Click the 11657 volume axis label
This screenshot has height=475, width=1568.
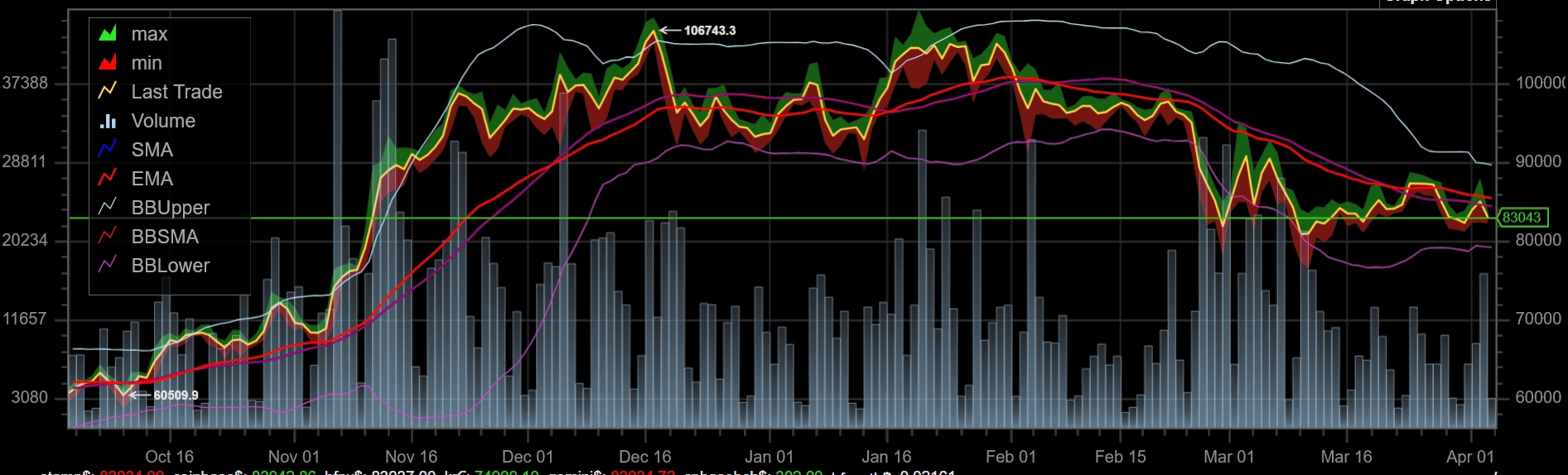point(25,319)
